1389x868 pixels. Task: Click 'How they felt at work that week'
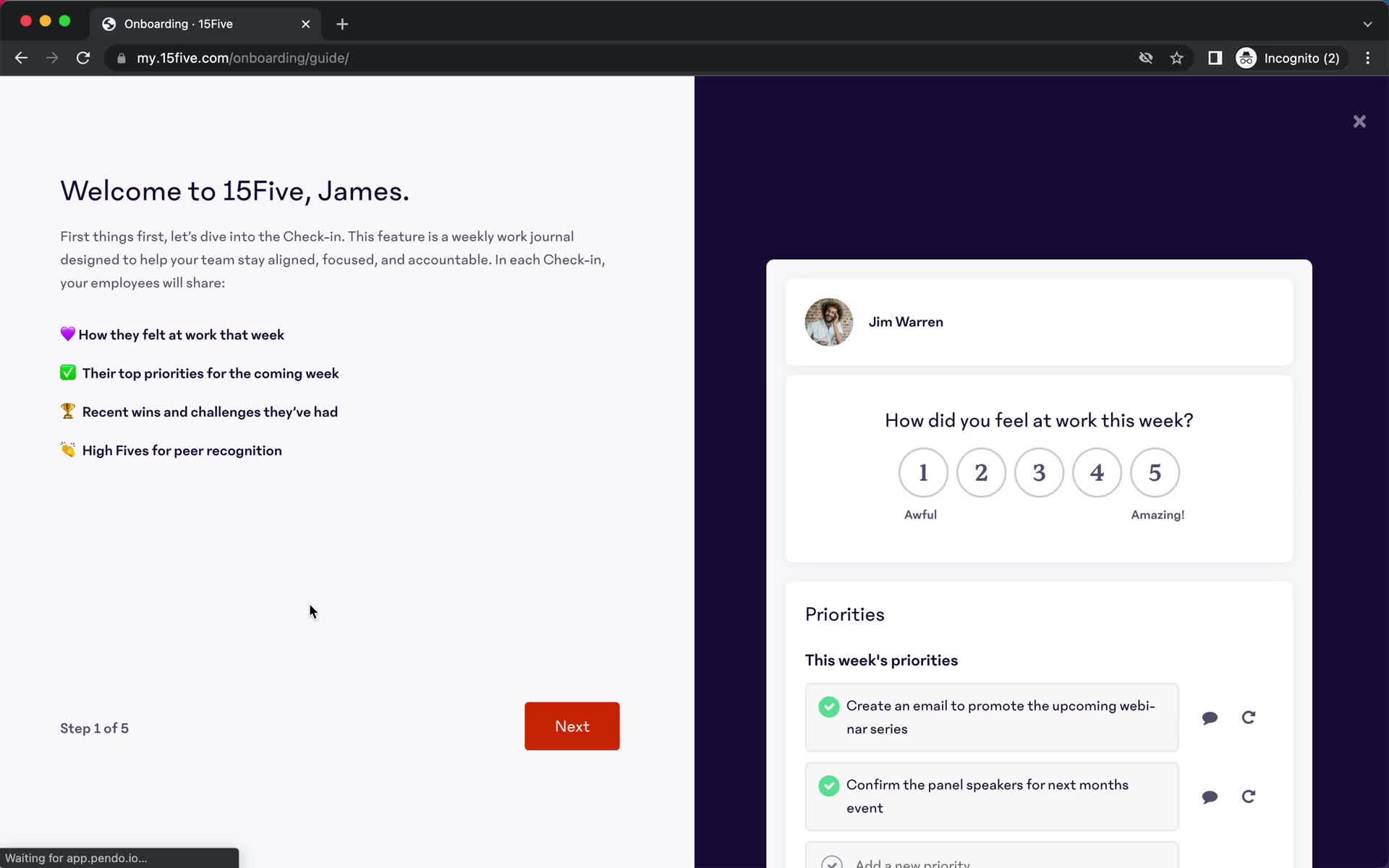click(181, 335)
